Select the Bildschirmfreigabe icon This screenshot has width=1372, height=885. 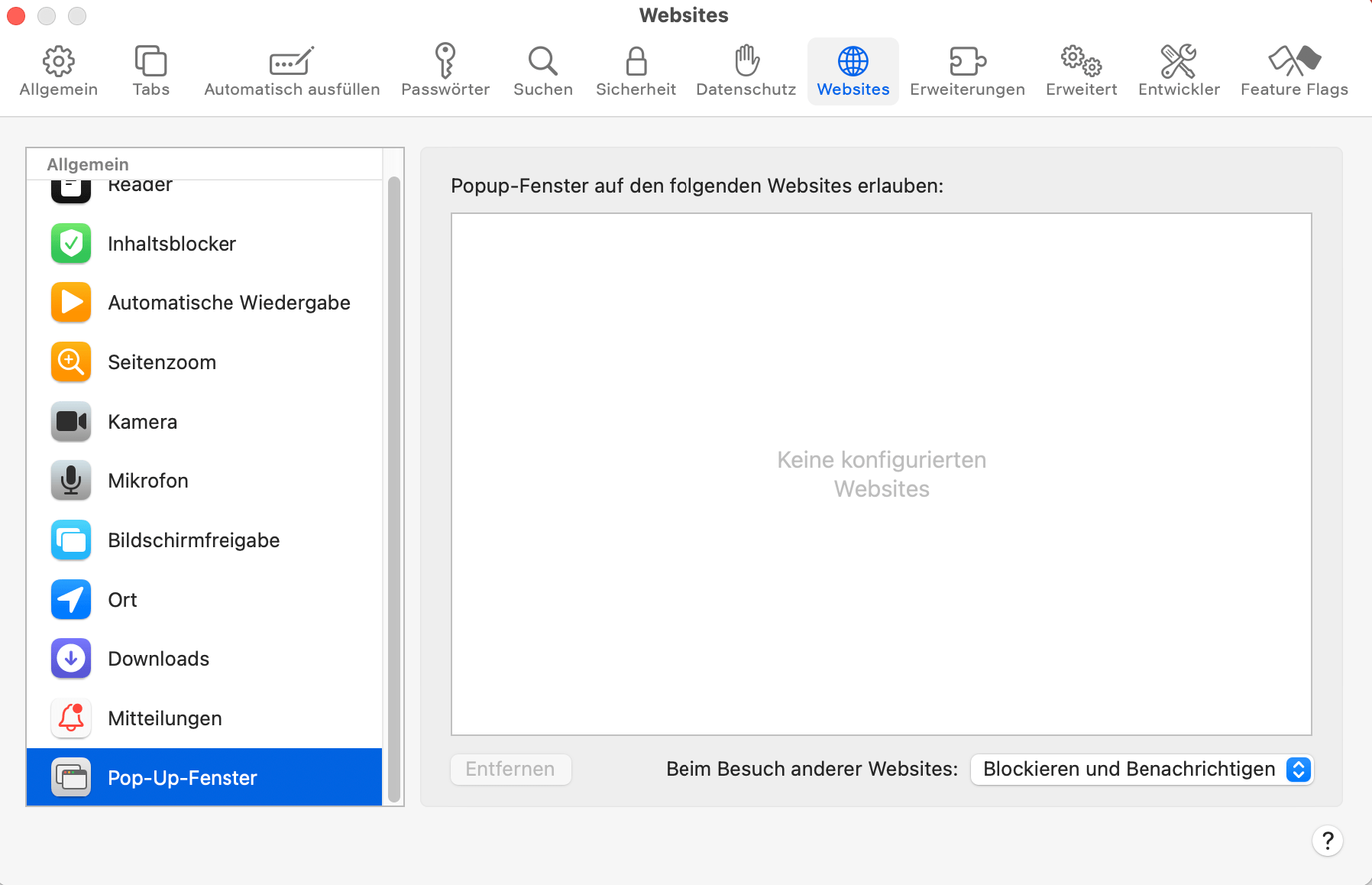[x=70, y=540]
